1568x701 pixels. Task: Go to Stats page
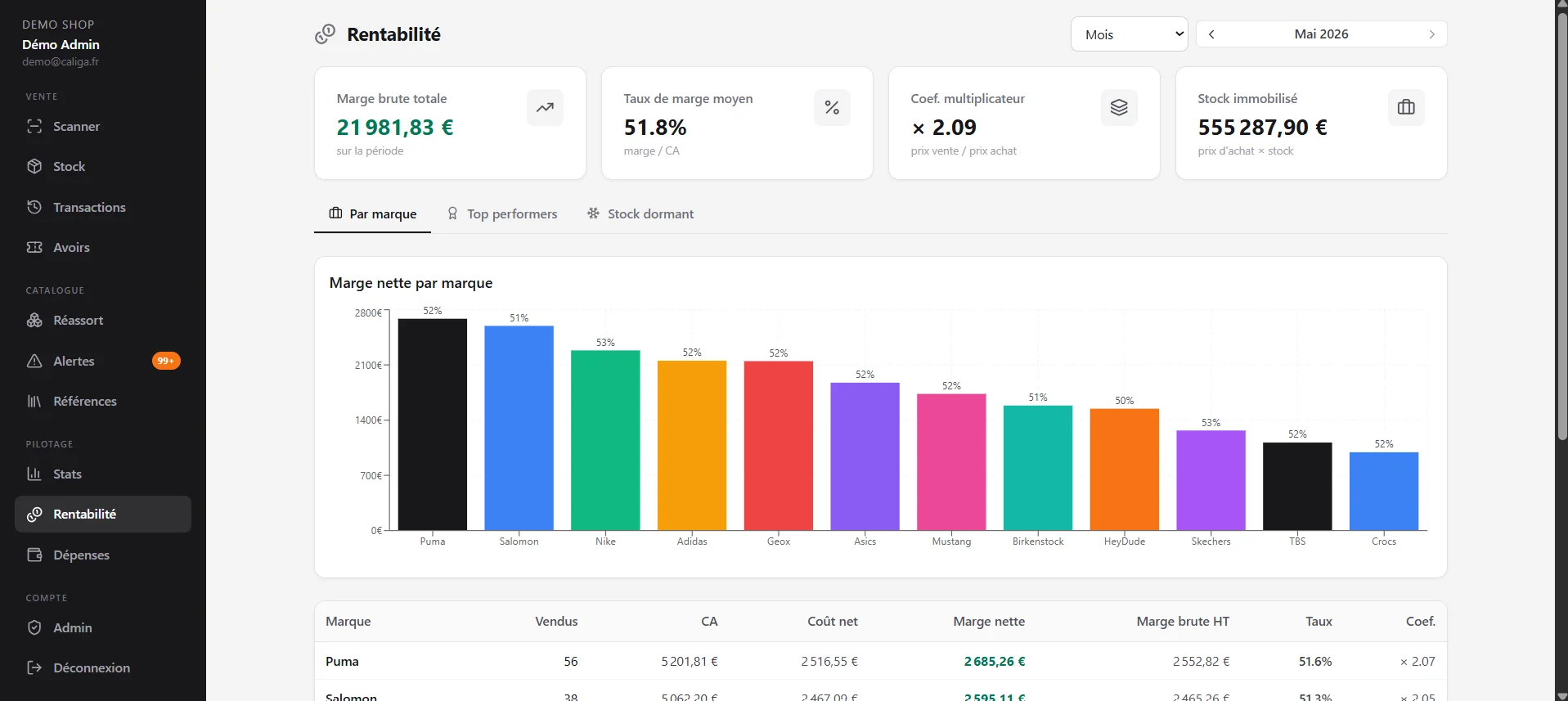tap(103, 474)
